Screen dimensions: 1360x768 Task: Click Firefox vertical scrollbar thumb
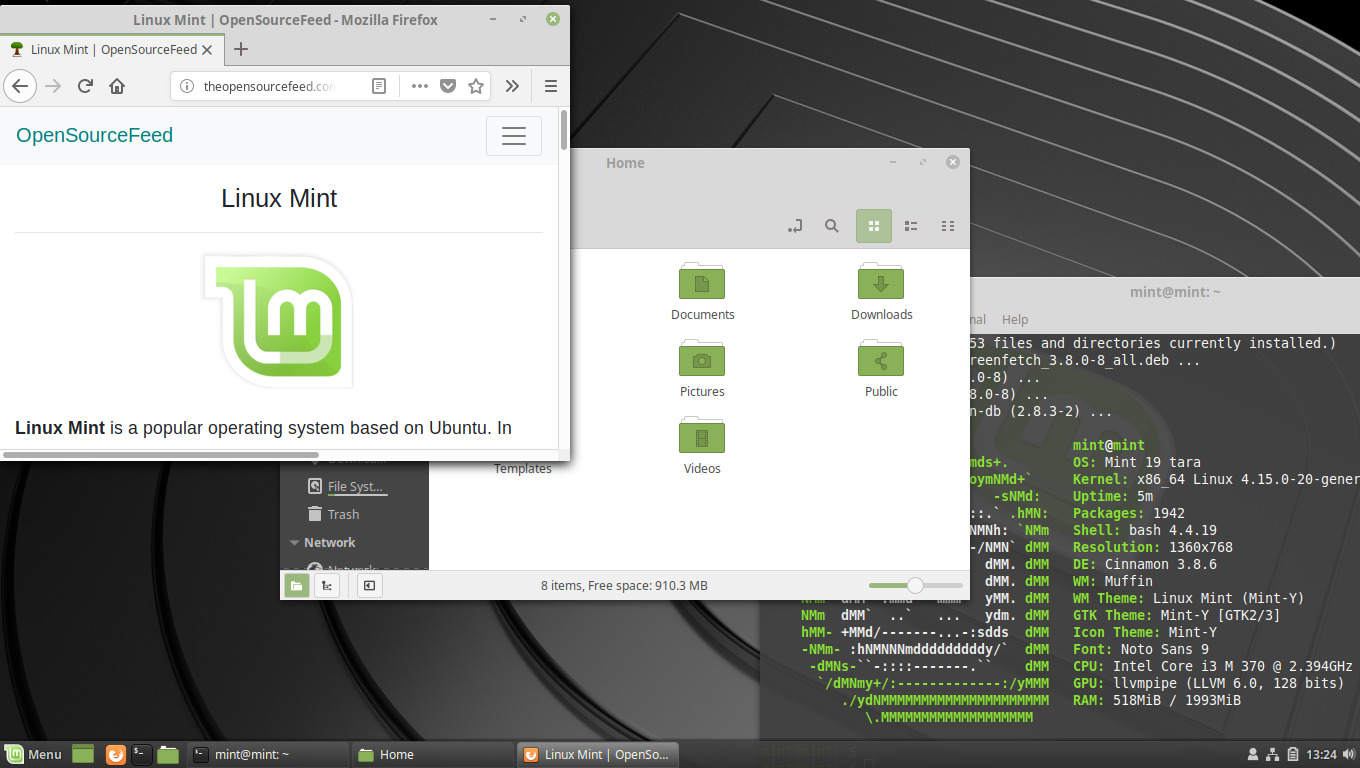point(564,130)
